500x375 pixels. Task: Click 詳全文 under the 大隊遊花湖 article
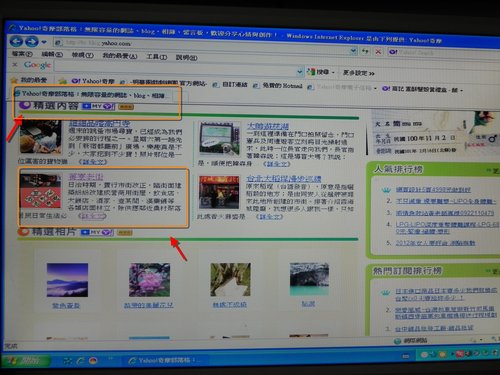(x=277, y=164)
